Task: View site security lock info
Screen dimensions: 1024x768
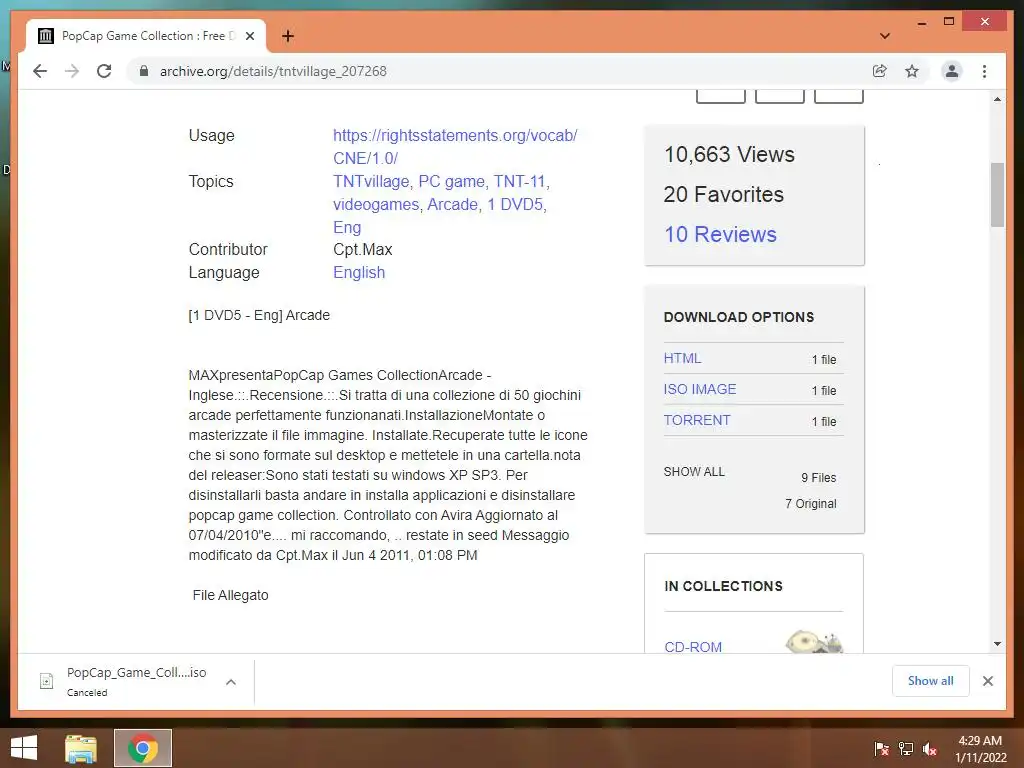Action: pos(144,71)
